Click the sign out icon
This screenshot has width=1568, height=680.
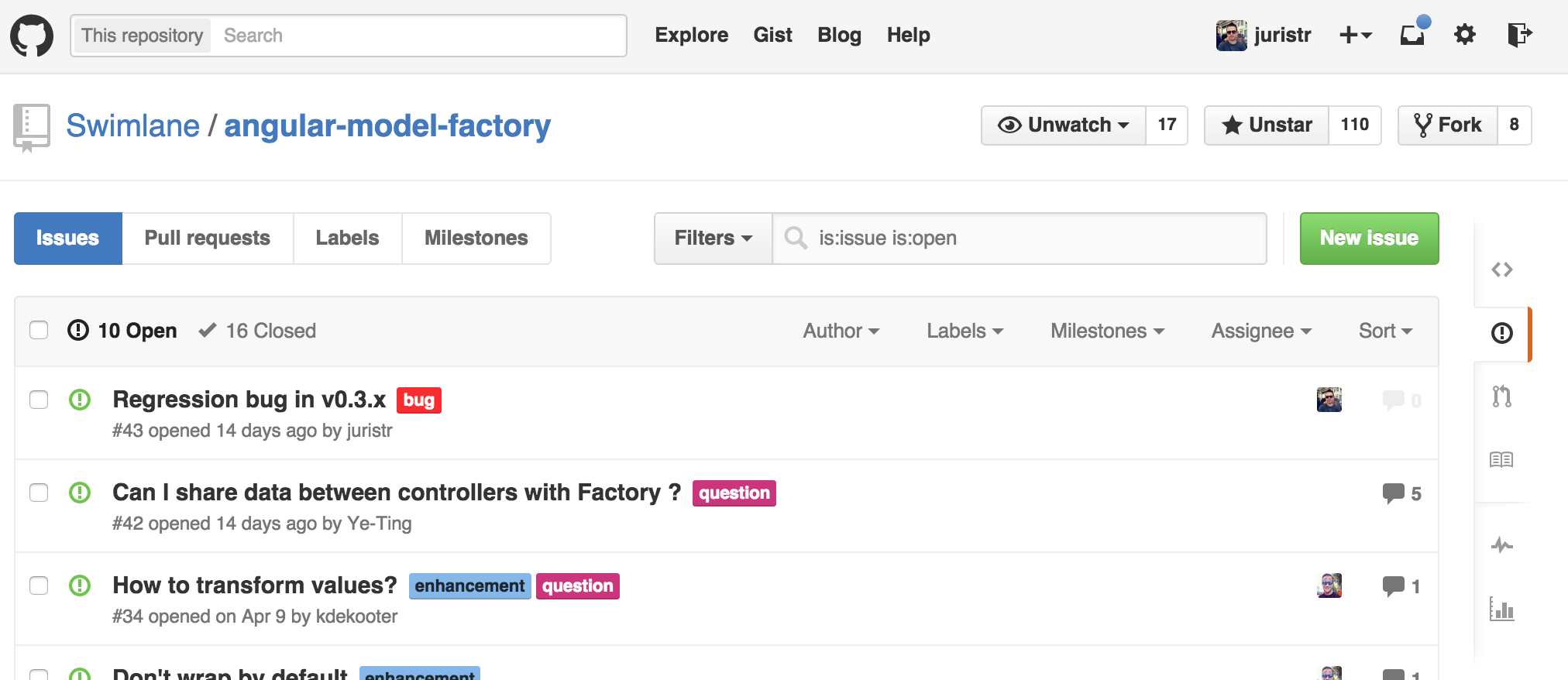(1518, 35)
